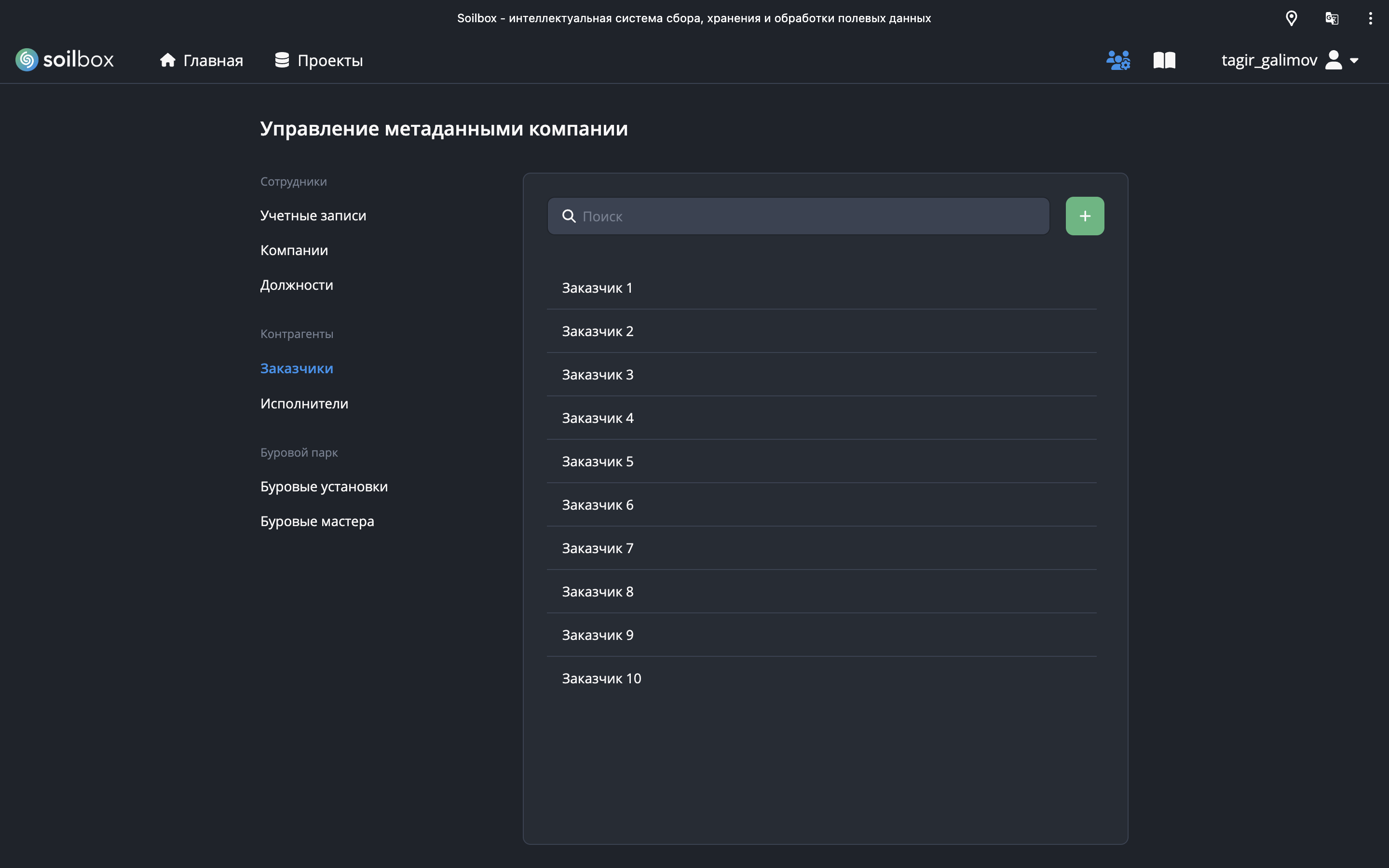Click the translate page icon
1389x868 pixels.
pyautogui.click(x=1332, y=18)
